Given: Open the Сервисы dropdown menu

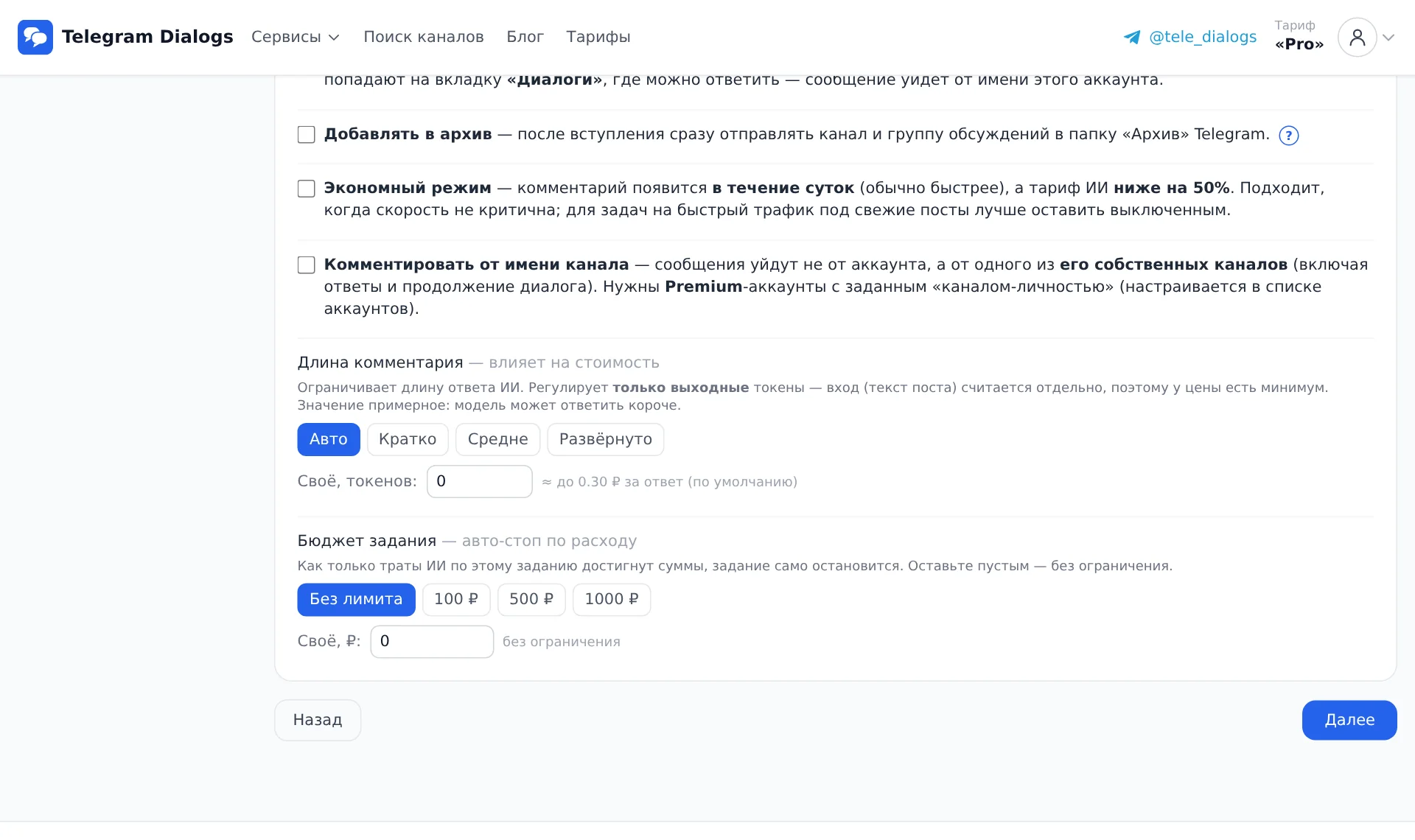Looking at the screenshot, I should (295, 37).
